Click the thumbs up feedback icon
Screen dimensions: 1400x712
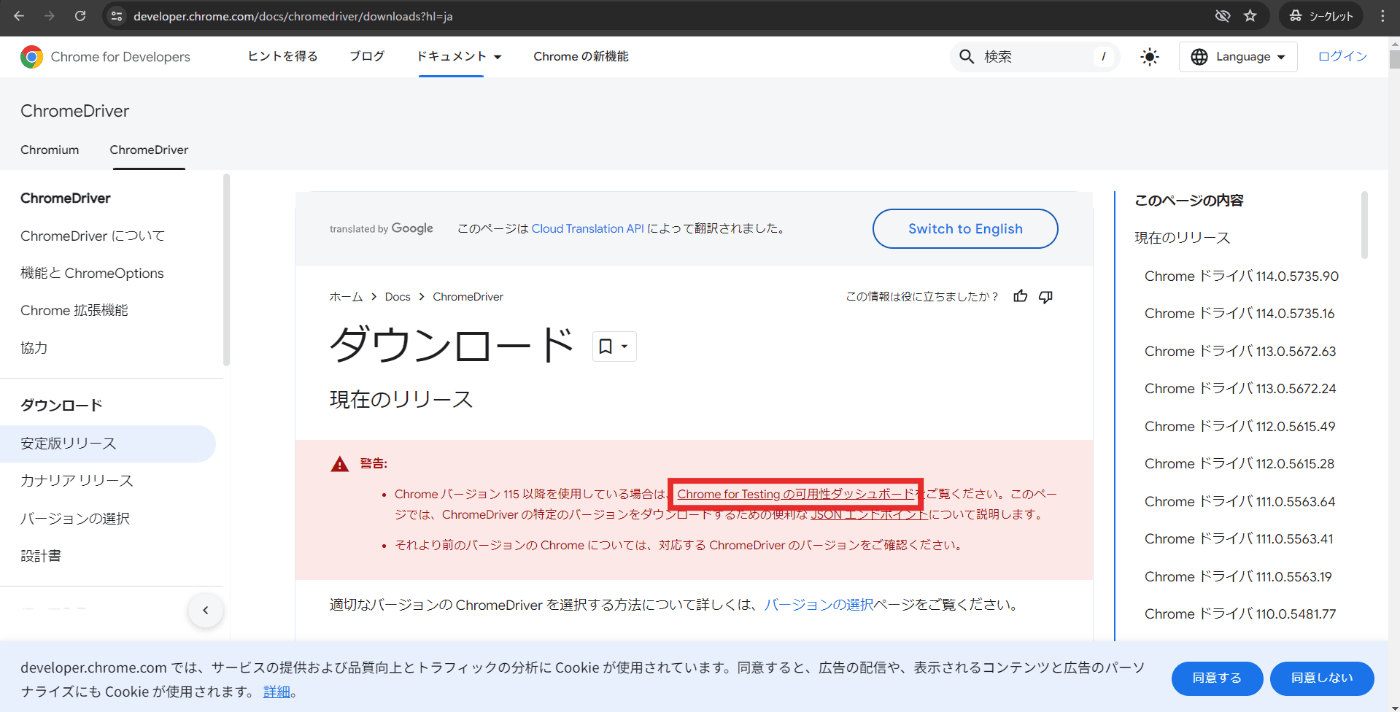(x=1020, y=296)
